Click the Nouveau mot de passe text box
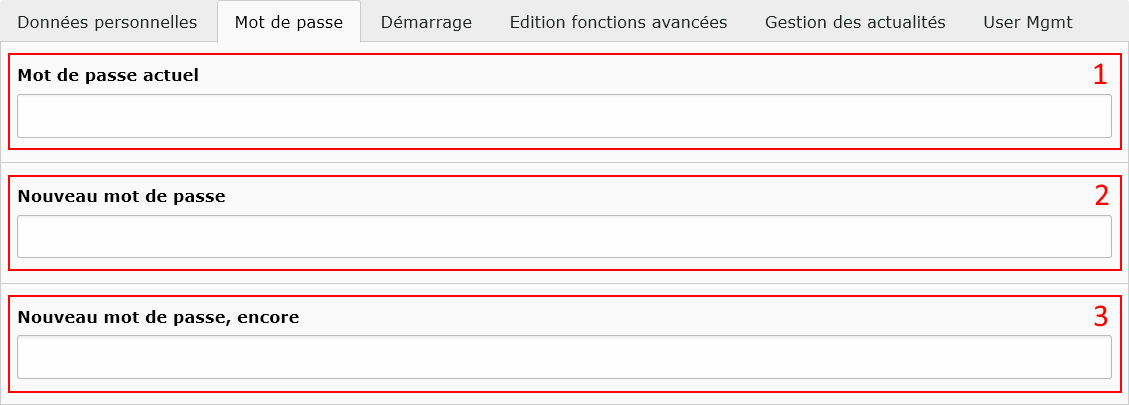This screenshot has width=1129, height=405. [564, 237]
